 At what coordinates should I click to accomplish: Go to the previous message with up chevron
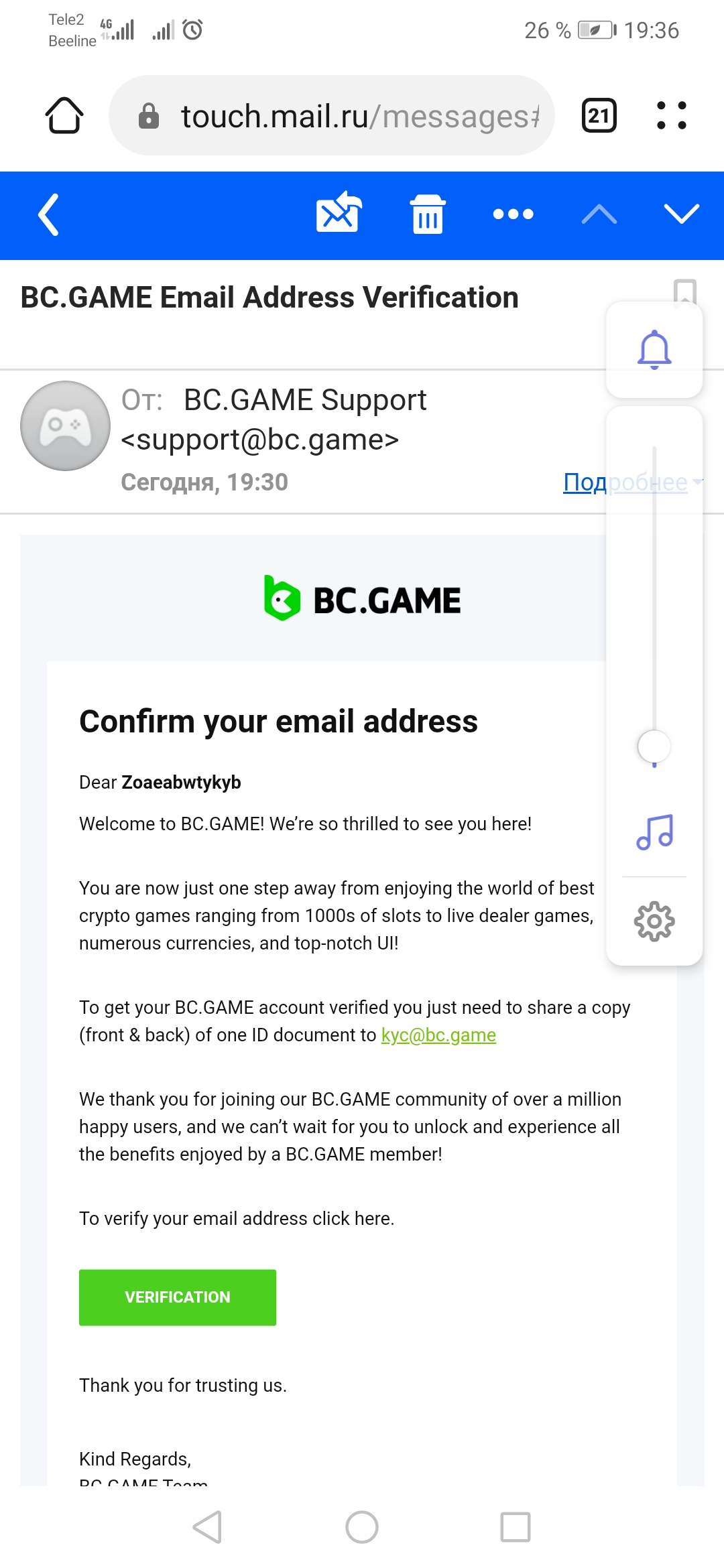pos(599,214)
